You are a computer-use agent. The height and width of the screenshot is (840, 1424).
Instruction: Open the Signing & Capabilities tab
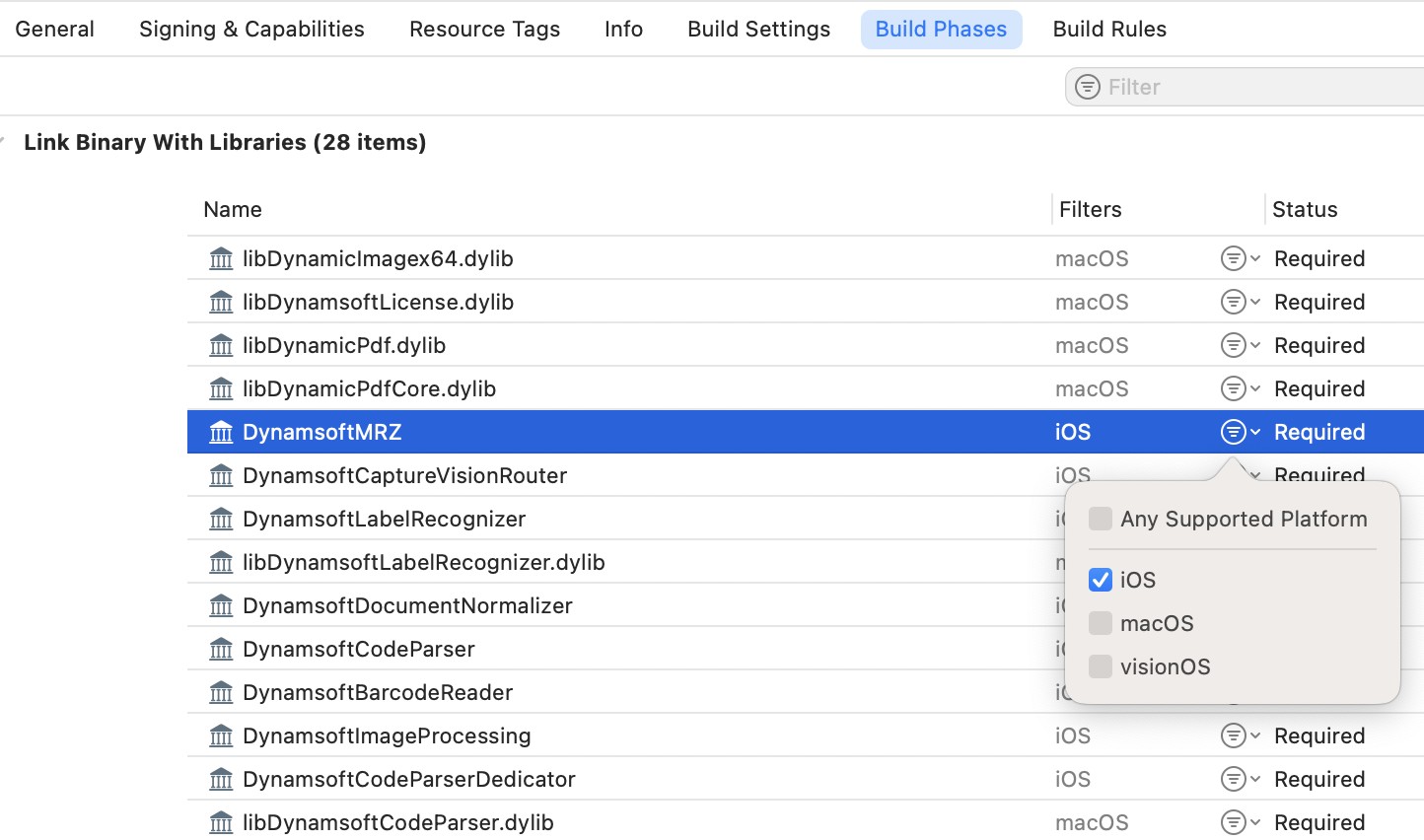click(251, 30)
